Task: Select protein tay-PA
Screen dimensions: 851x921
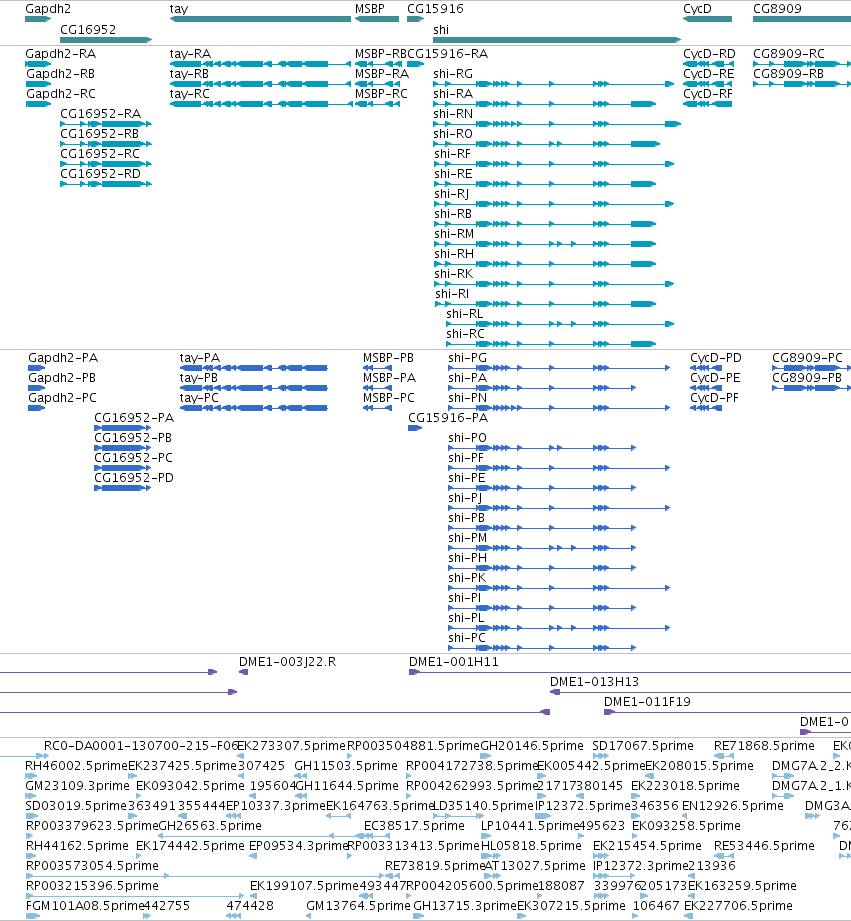Action: 200,358
